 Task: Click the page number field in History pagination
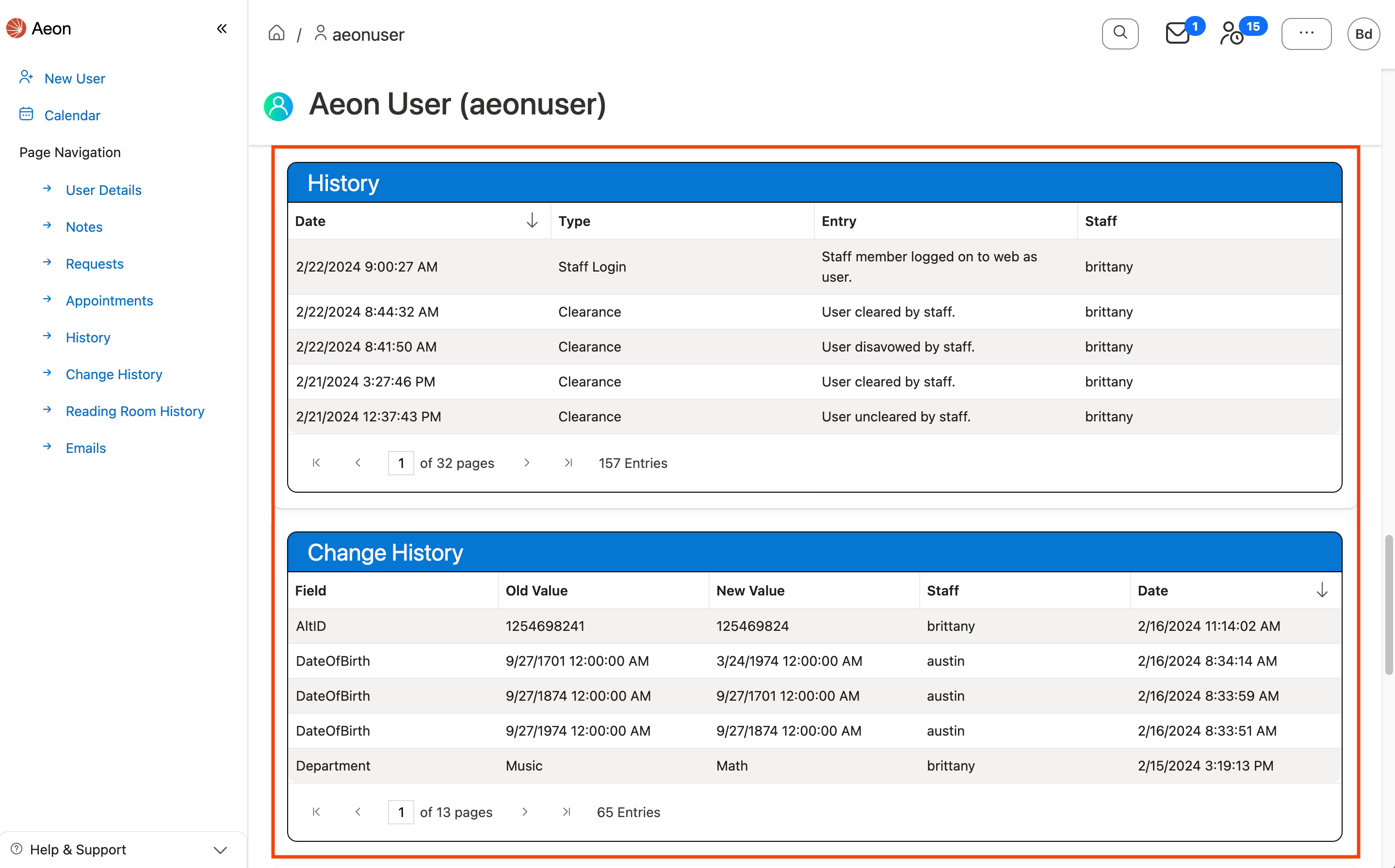(401, 463)
